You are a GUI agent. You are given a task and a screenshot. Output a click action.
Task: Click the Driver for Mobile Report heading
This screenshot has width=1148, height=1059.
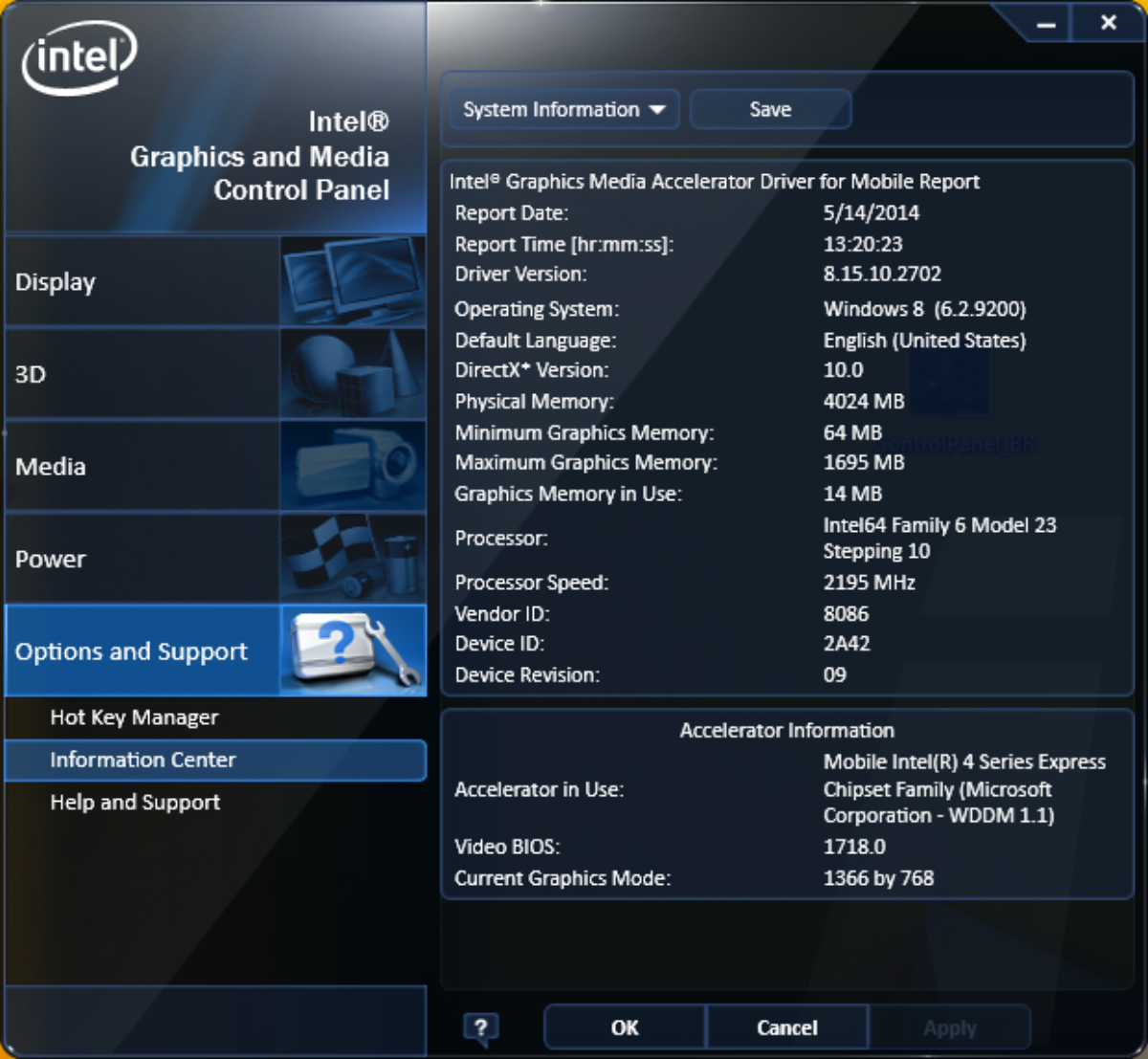(x=715, y=182)
